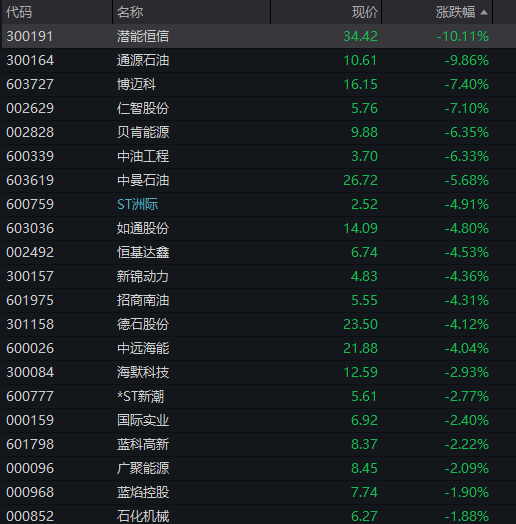
Task: Select the 广聚能源 stock row
Action: pyautogui.click(x=259, y=468)
